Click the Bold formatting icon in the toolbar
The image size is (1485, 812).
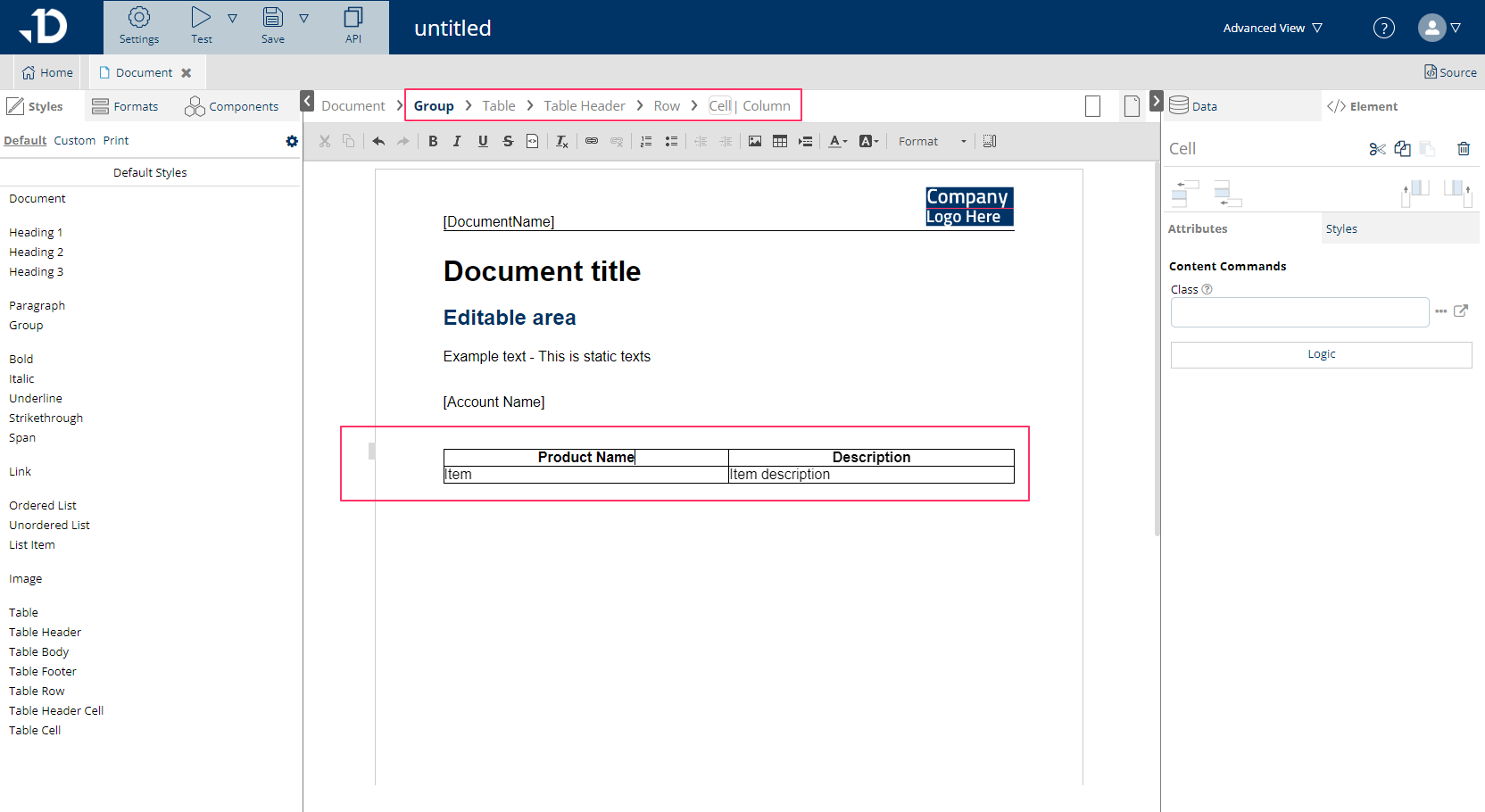(433, 141)
